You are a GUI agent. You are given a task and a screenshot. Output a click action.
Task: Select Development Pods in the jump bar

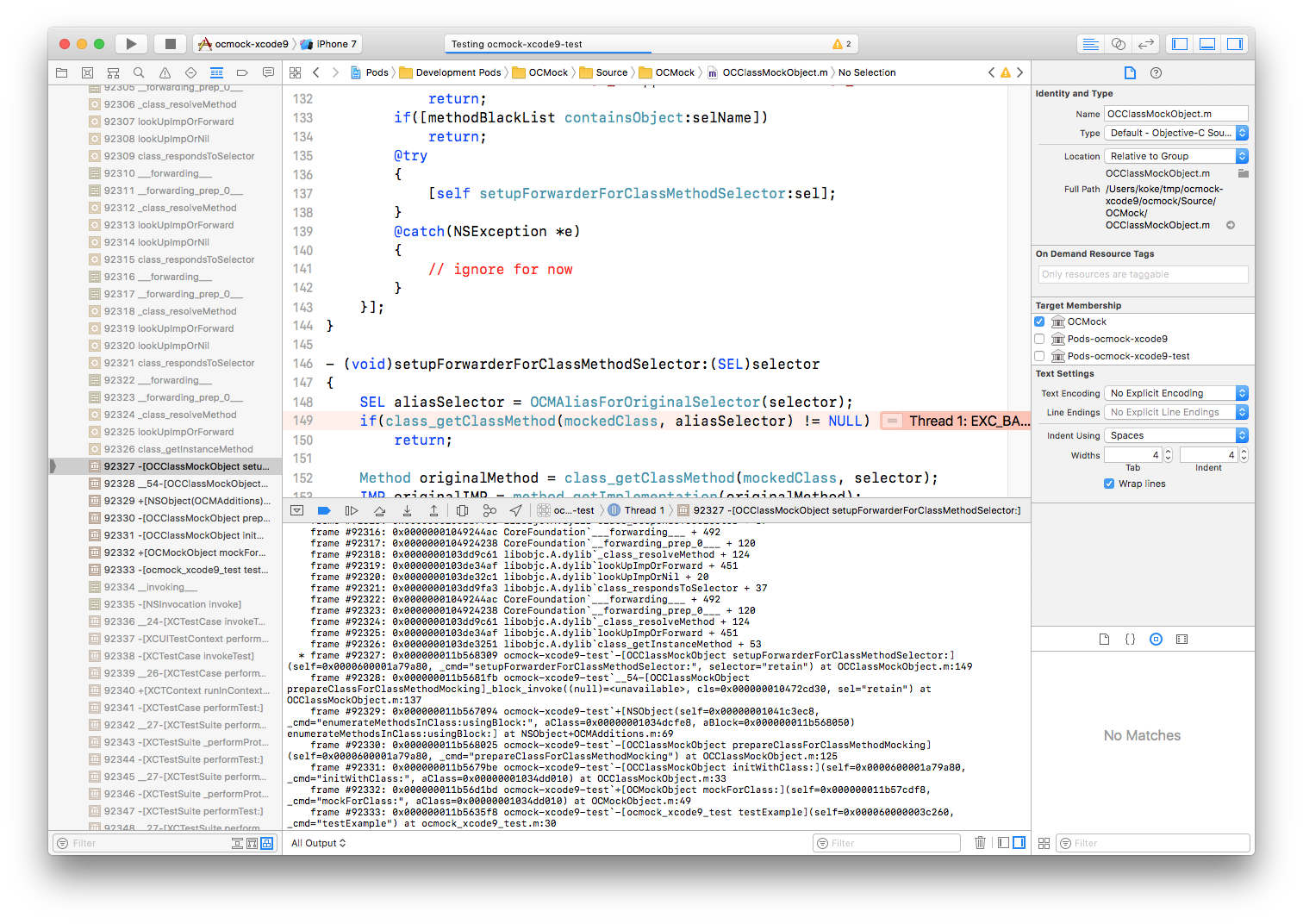(x=450, y=73)
